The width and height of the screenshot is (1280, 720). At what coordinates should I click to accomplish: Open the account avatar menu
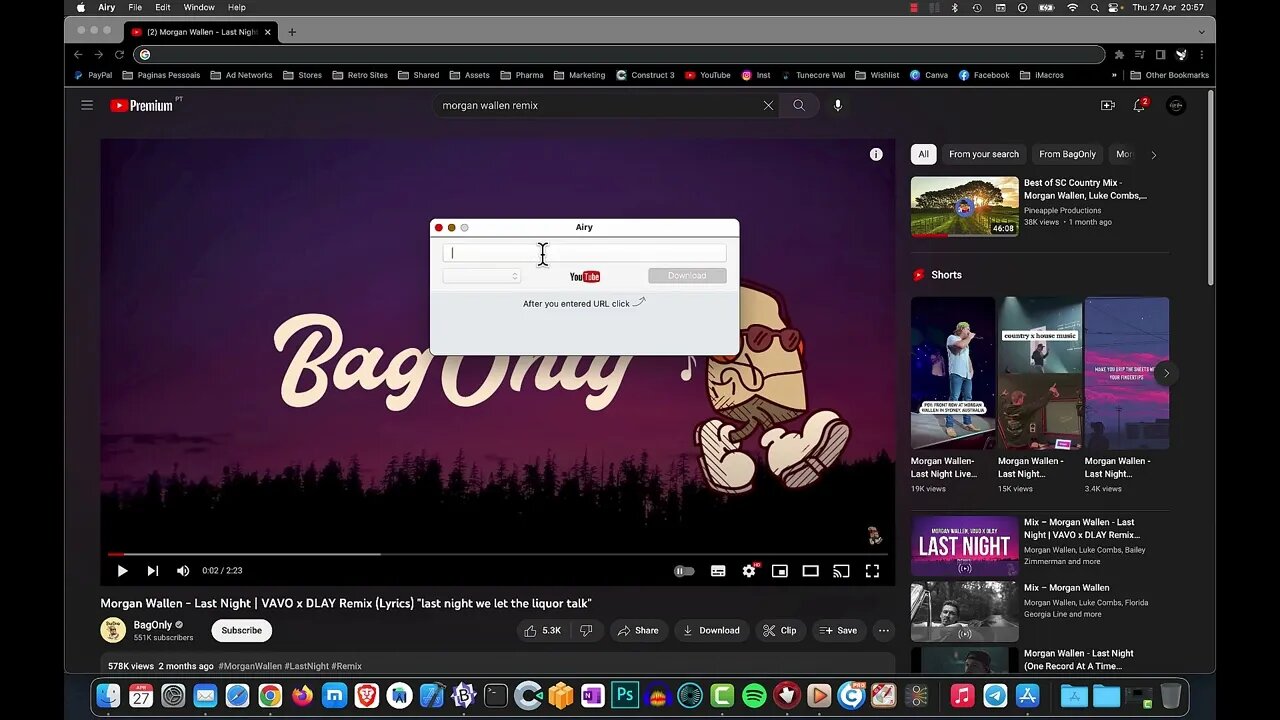pyautogui.click(x=1176, y=105)
